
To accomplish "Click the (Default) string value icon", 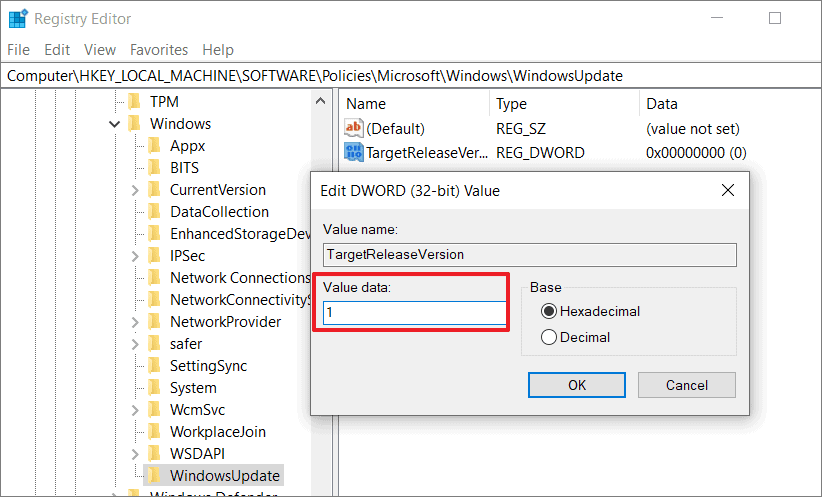I will (x=353, y=128).
